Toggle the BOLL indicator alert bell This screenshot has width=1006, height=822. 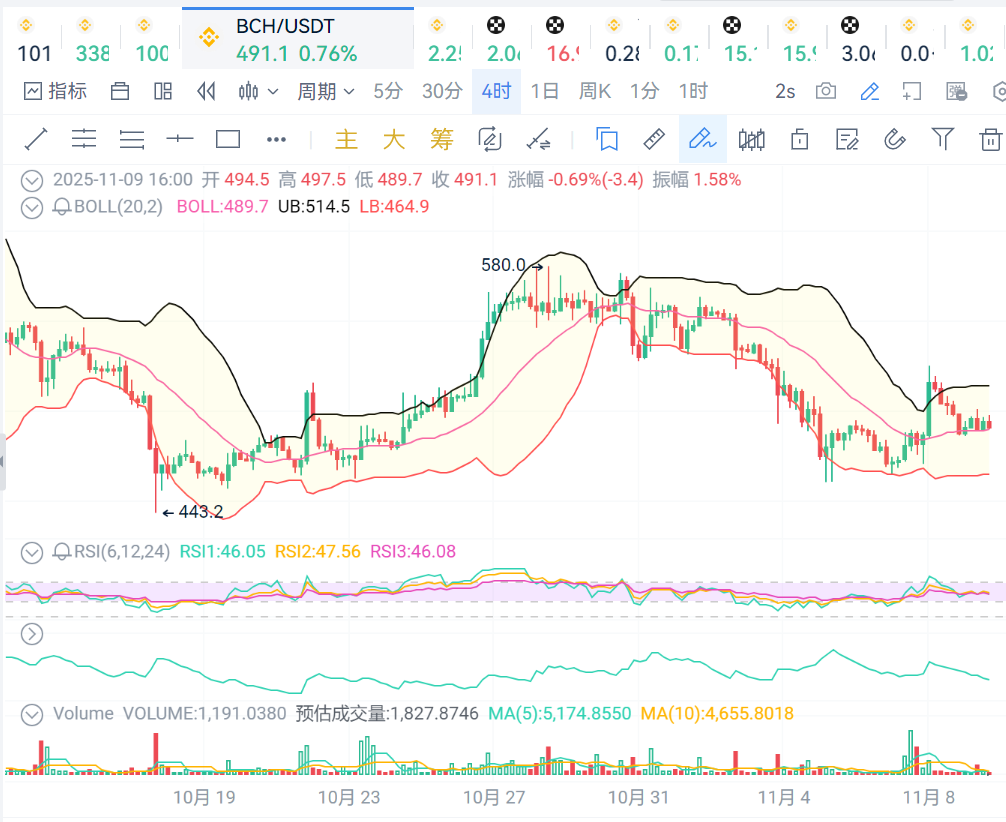(x=62, y=207)
